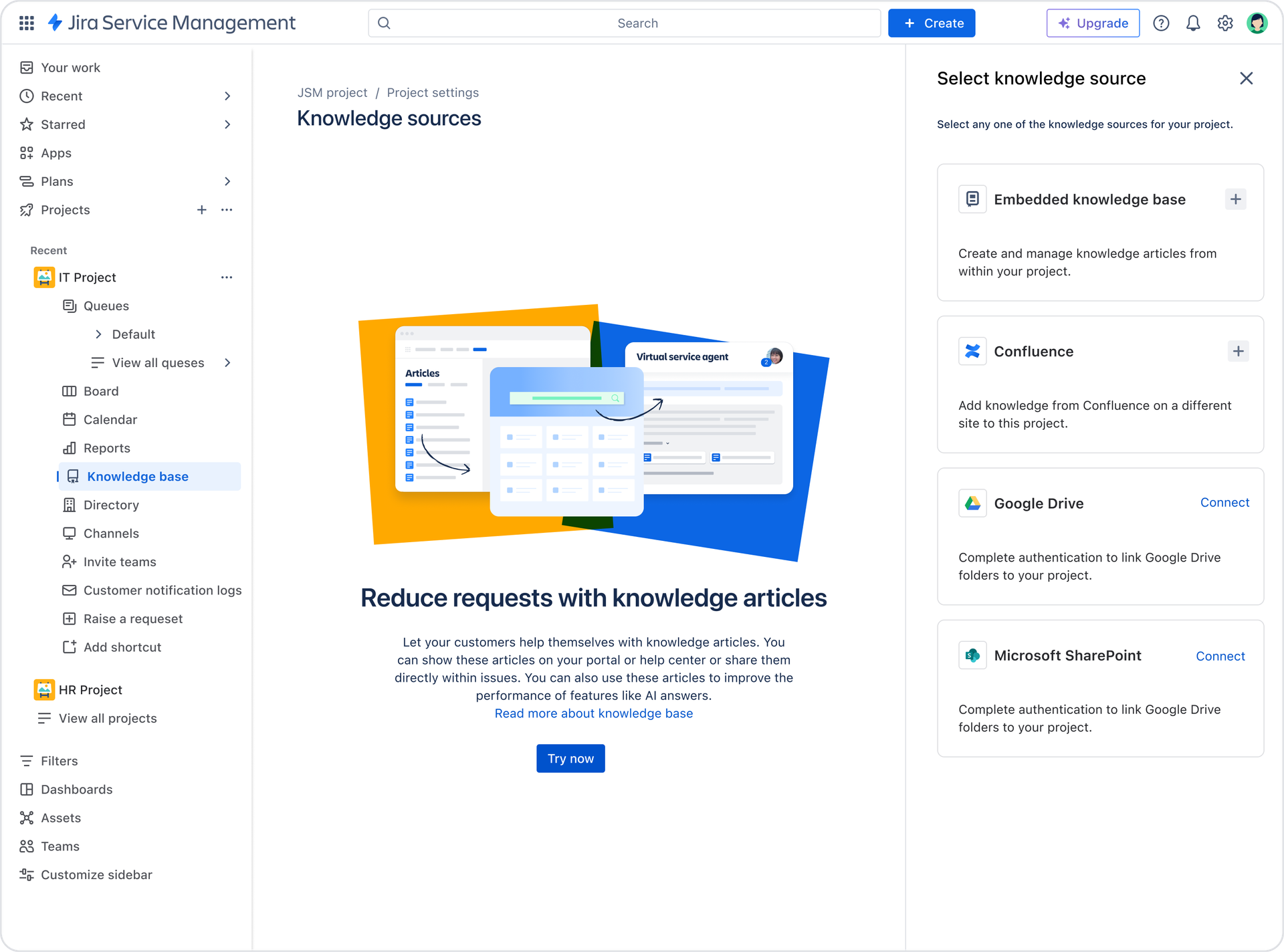Select the Knowledge base section in IT Project

tap(137, 476)
